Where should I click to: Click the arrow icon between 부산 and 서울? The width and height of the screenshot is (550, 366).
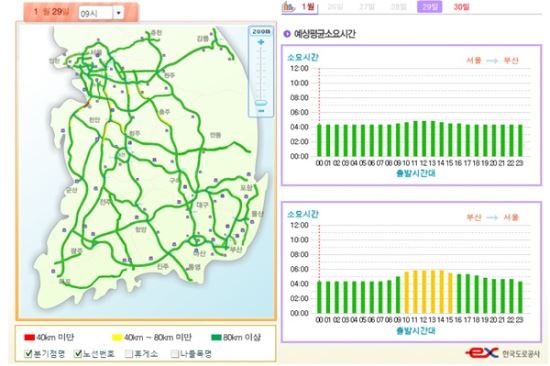pos(492,218)
